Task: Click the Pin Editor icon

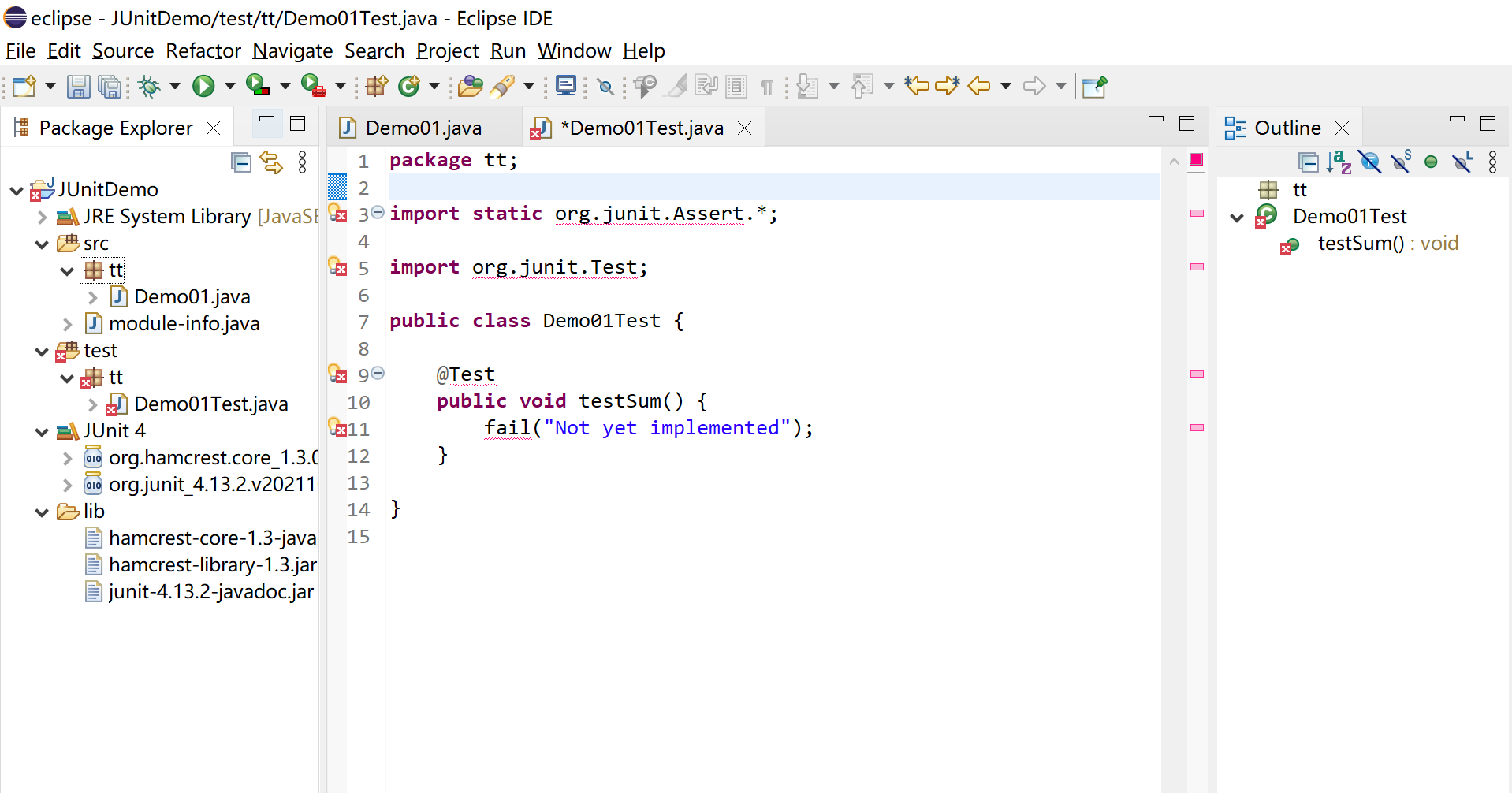Action: pyautogui.click(x=1094, y=86)
